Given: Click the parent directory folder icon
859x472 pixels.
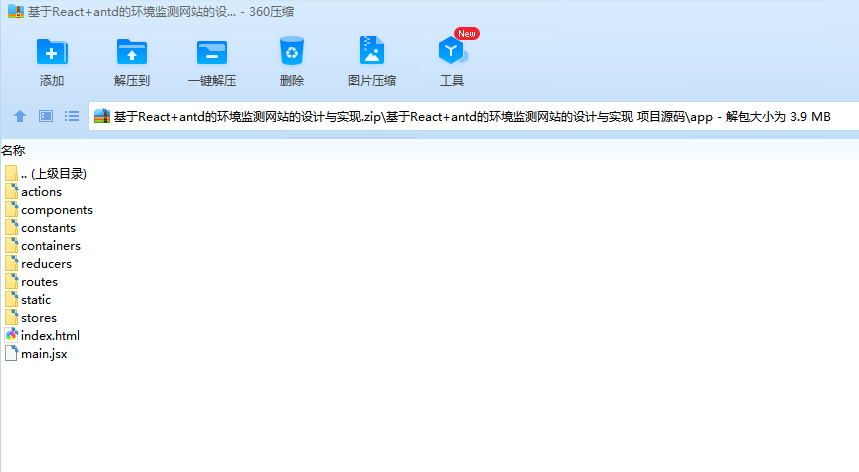Looking at the screenshot, I should [12, 173].
